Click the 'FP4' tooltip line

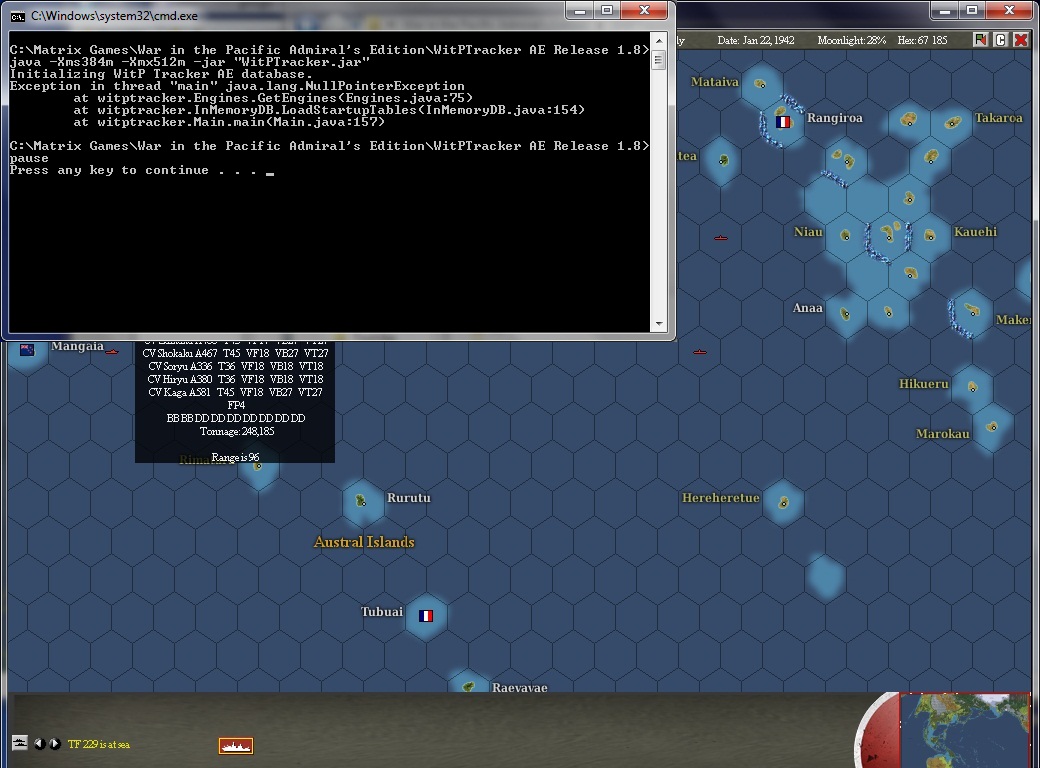(235, 405)
